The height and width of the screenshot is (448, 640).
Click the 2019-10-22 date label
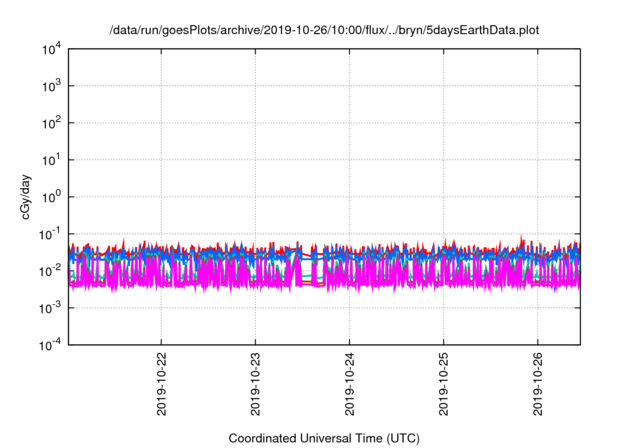[162, 384]
